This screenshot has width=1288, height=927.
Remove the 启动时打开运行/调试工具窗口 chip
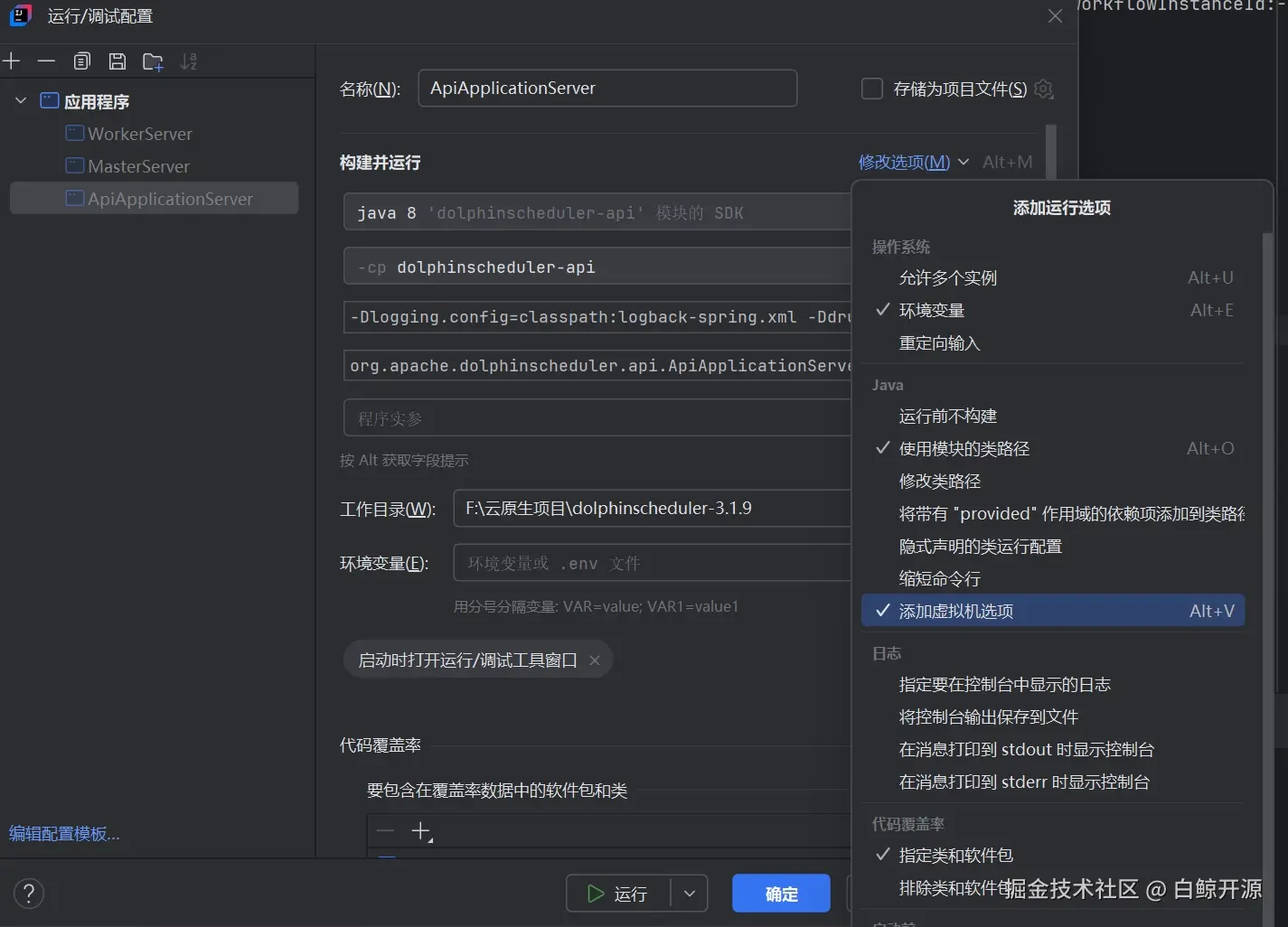click(x=595, y=660)
